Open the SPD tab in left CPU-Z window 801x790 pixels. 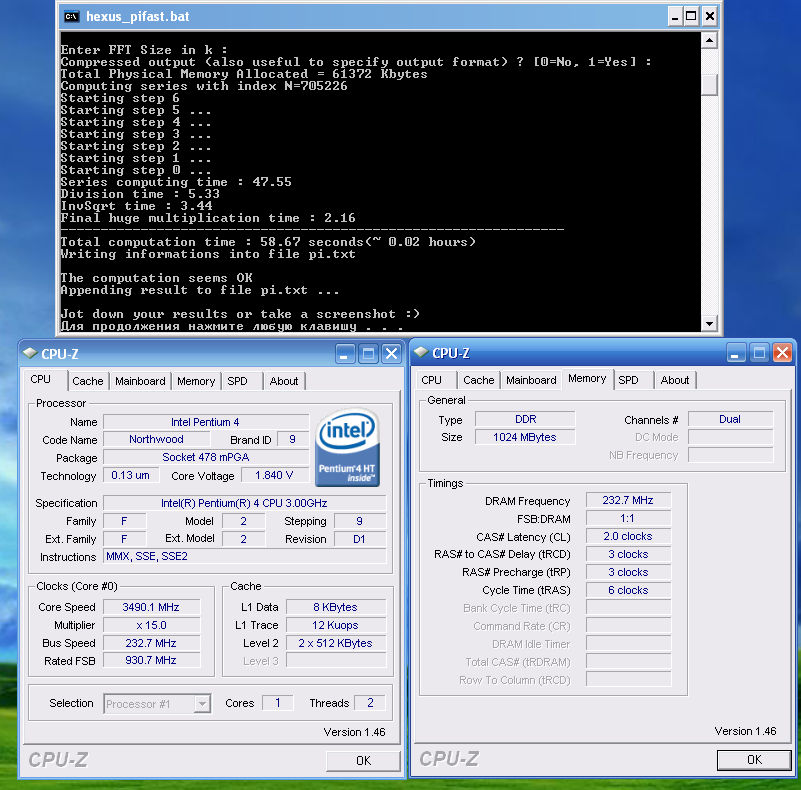pos(237,381)
